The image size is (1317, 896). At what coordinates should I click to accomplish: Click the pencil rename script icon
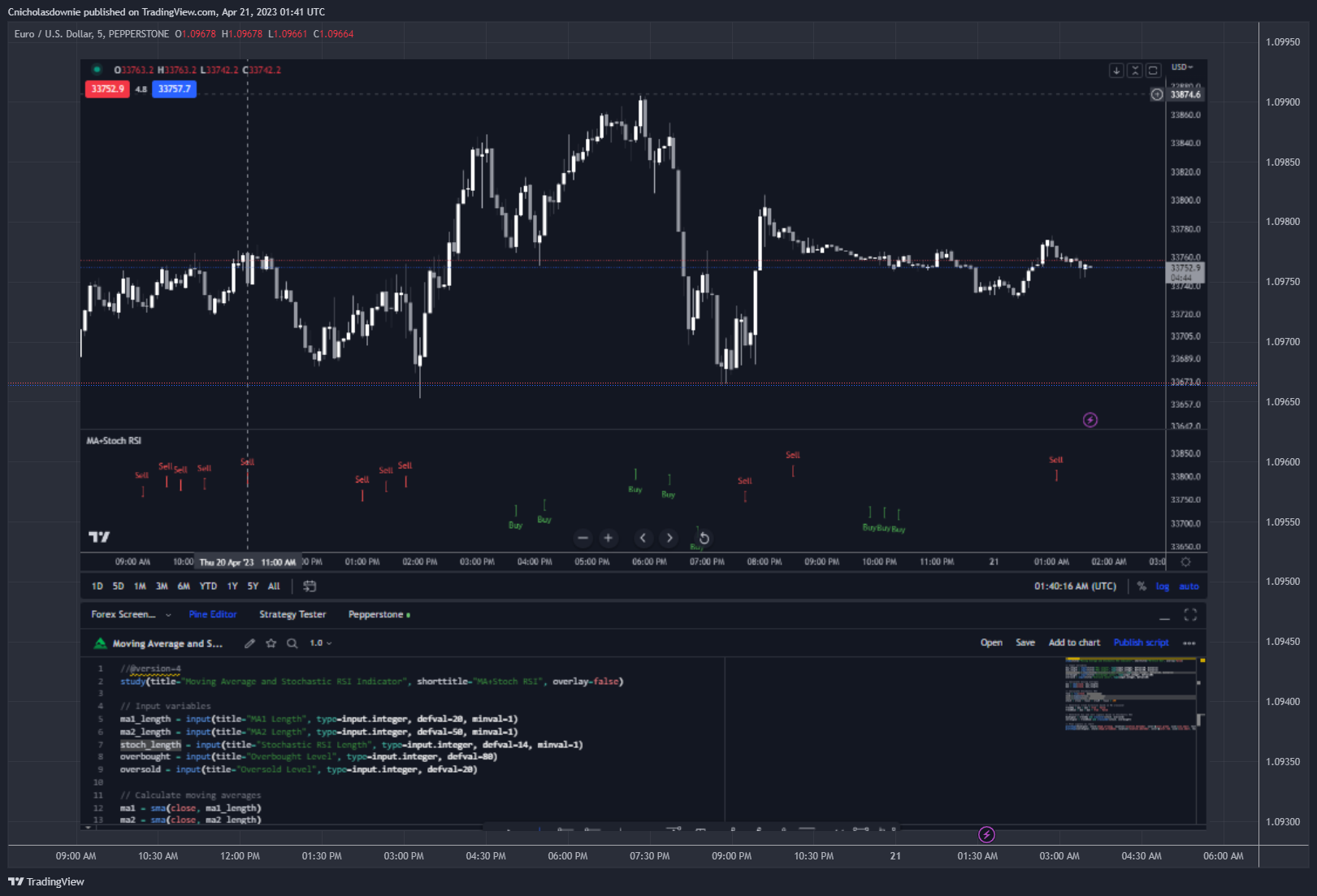(249, 643)
